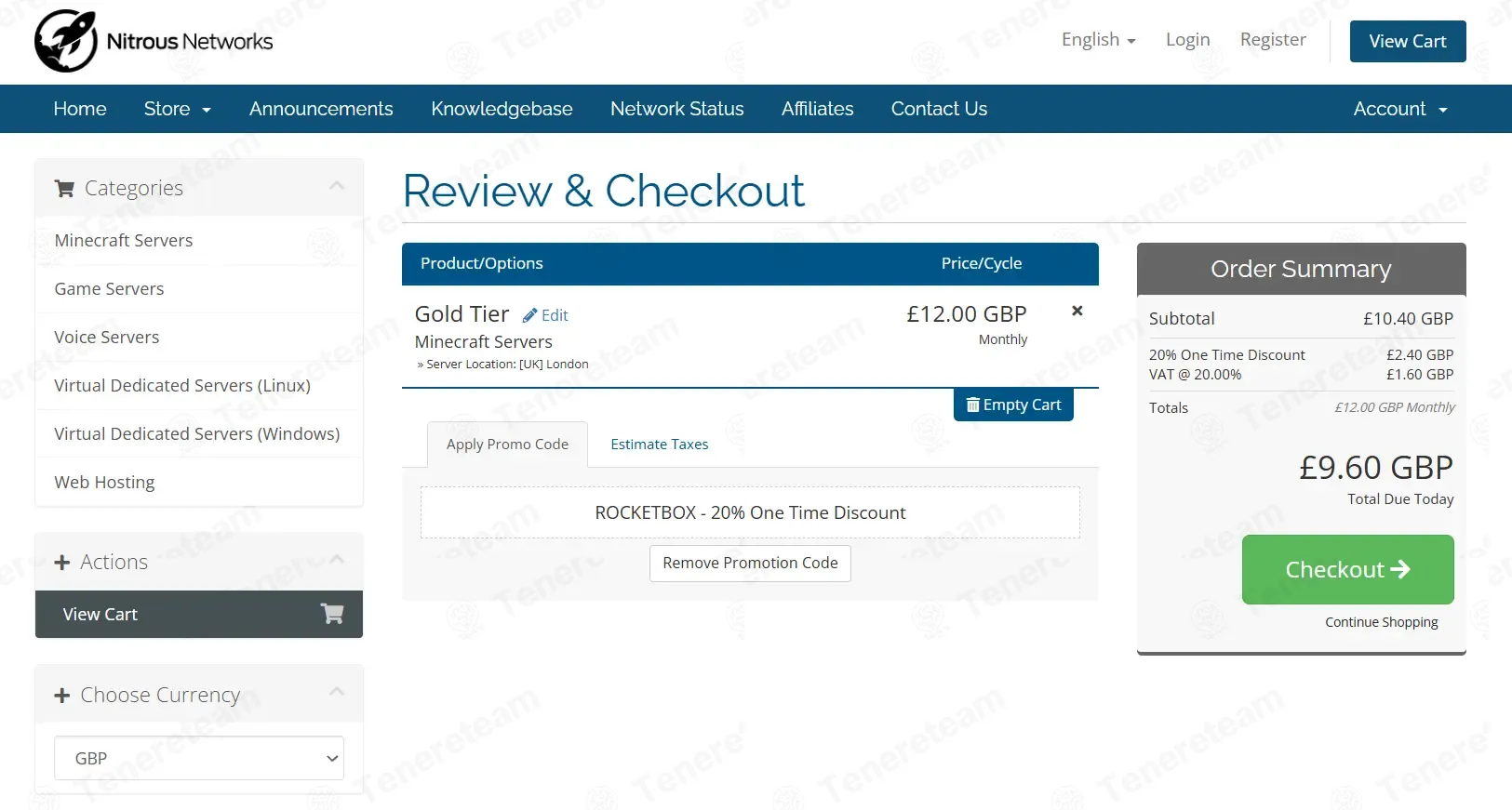1512x810 pixels.
Task: Open the Contact Us page
Action: coord(939,109)
